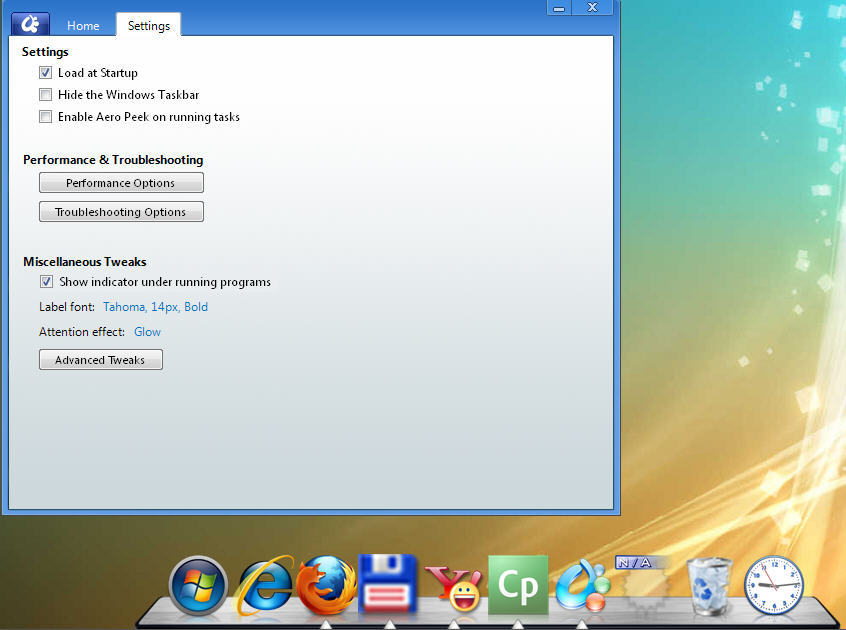The height and width of the screenshot is (630, 846).
Task: Uncheck Load at Startup
Action: 45,72
